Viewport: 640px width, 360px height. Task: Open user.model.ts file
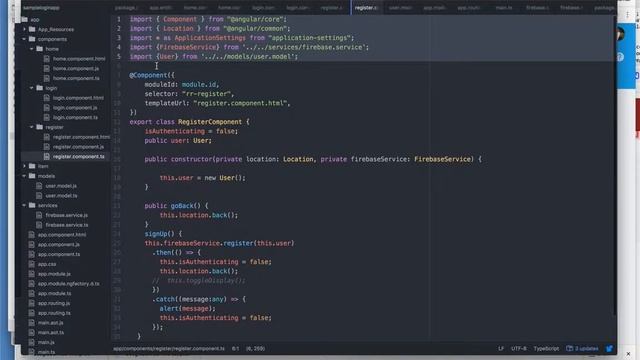tap(61, 196)
